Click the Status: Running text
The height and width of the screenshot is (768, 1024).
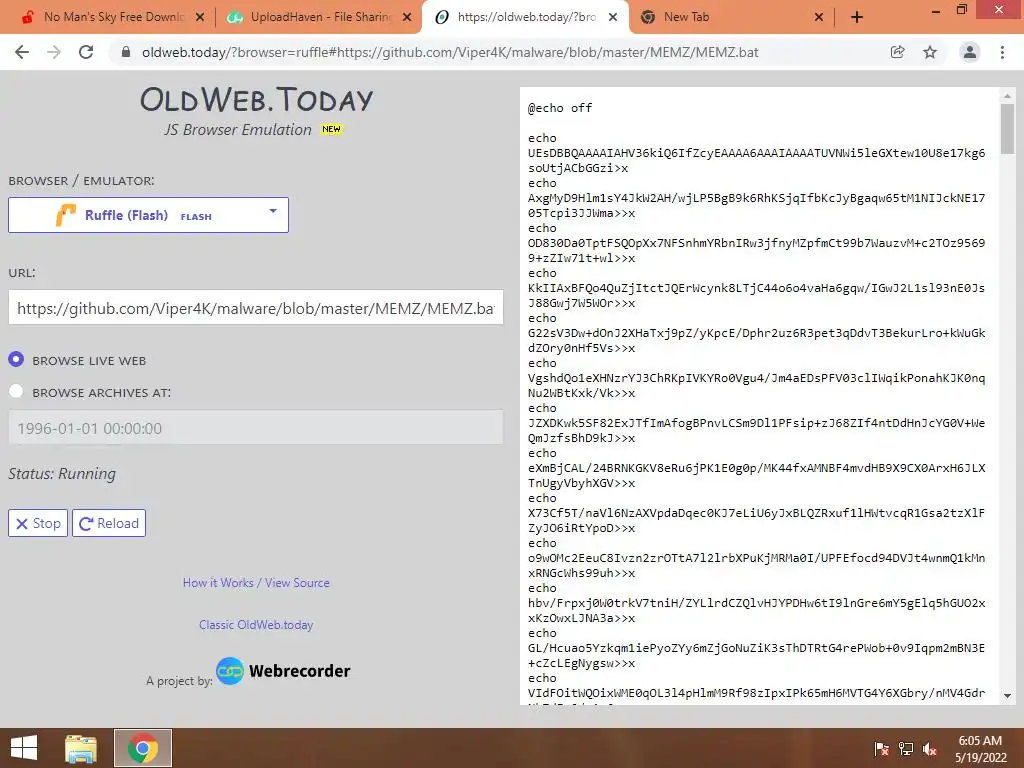click(x=62, y=473)
